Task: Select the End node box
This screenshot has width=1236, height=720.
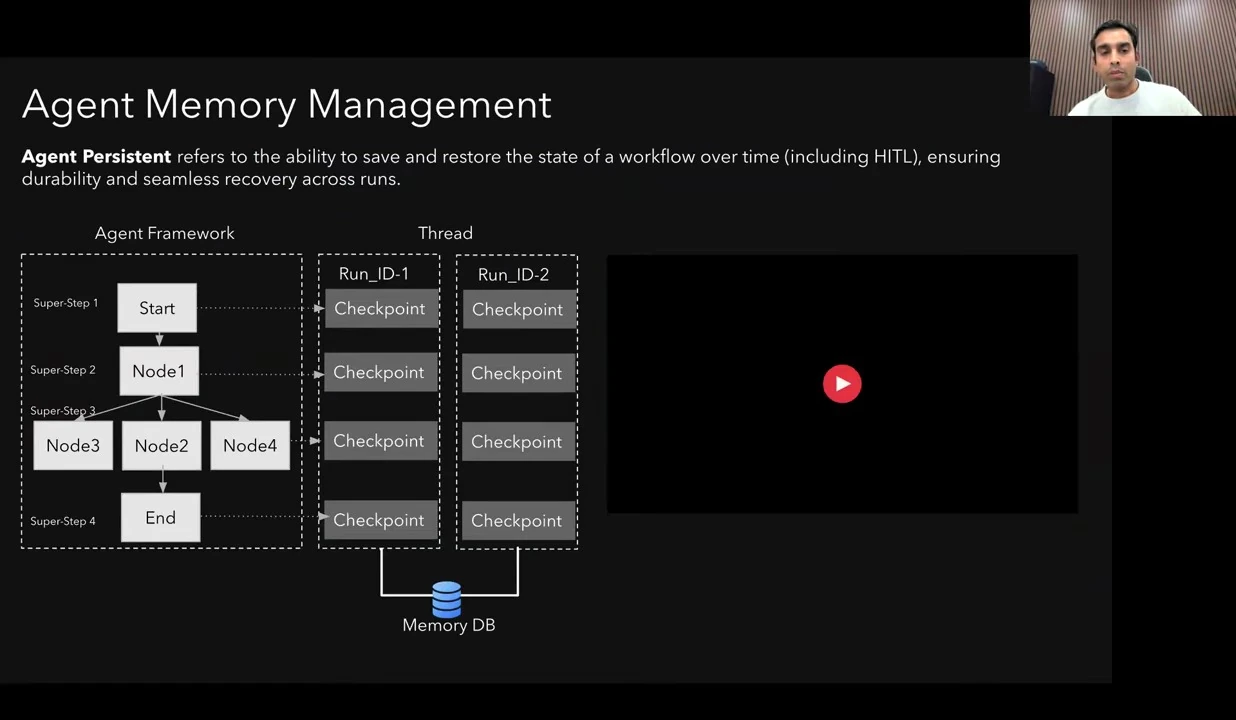Action: pos(160,518)
